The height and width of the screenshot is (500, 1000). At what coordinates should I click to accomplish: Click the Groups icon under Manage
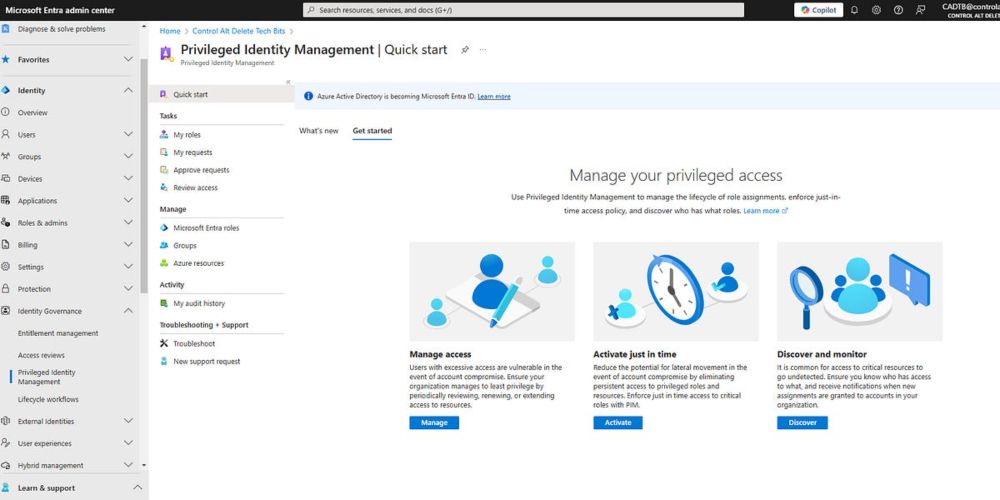[x=164, y=246]
